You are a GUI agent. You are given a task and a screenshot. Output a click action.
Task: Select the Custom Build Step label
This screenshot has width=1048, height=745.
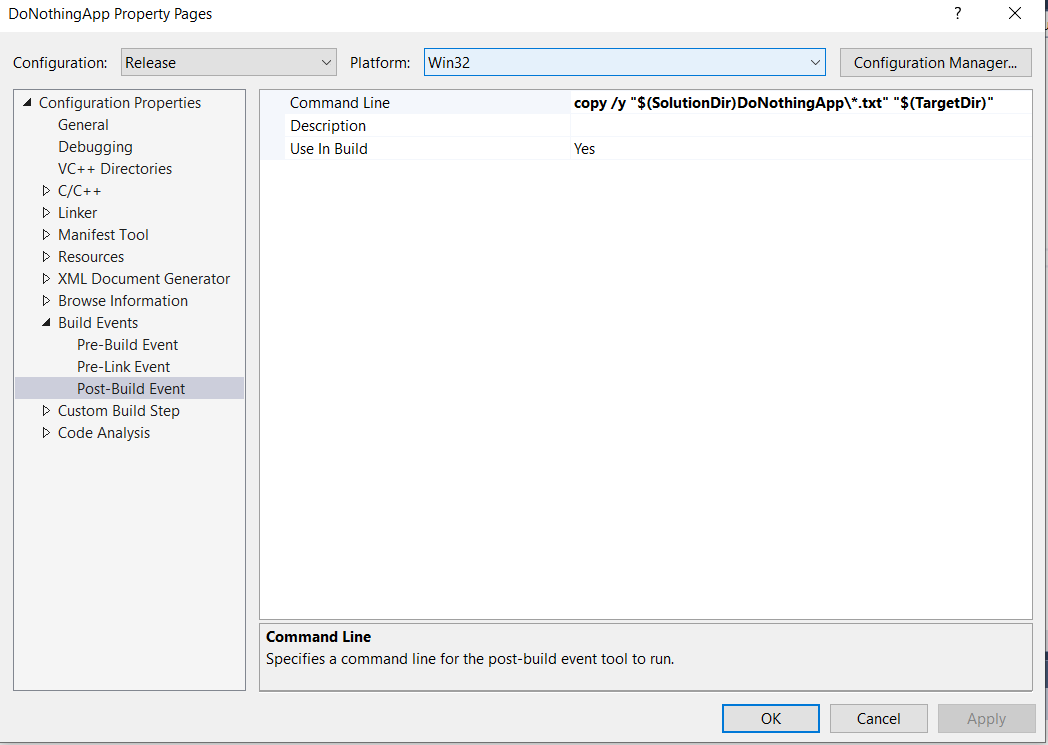click(x=119, y=412)
